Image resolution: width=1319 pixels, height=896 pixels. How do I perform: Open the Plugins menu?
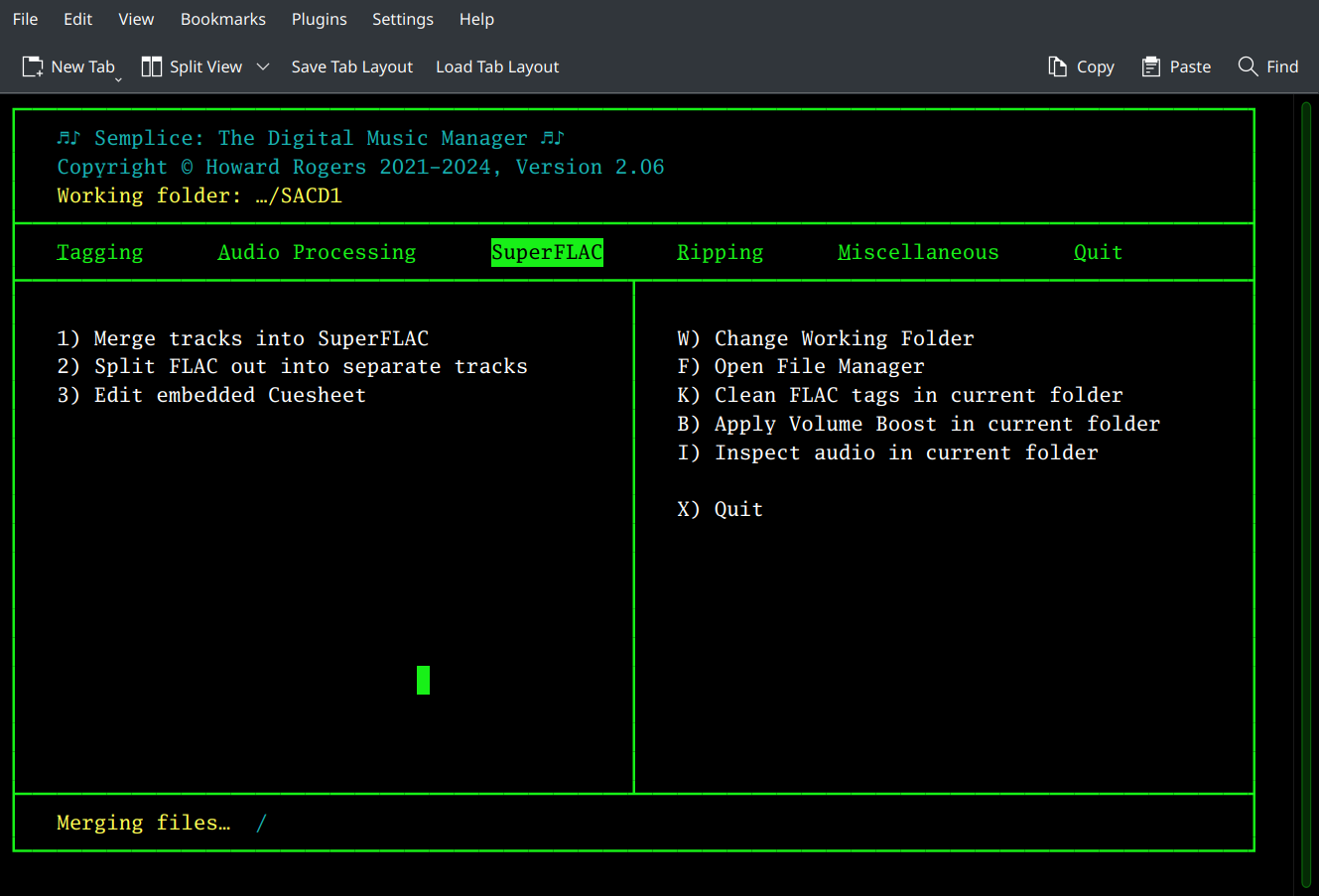(x=319, y=19)
